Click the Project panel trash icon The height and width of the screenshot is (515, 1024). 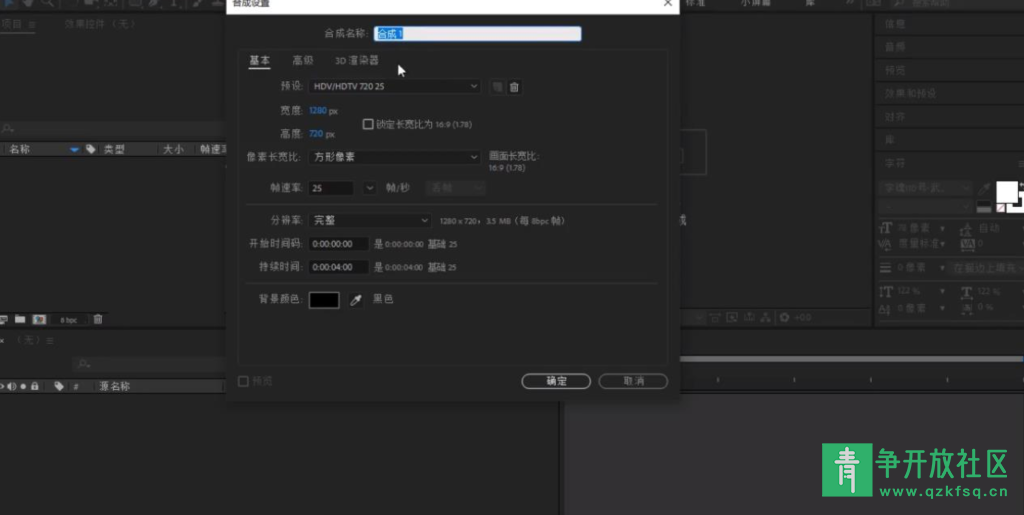tap(98, 319)
